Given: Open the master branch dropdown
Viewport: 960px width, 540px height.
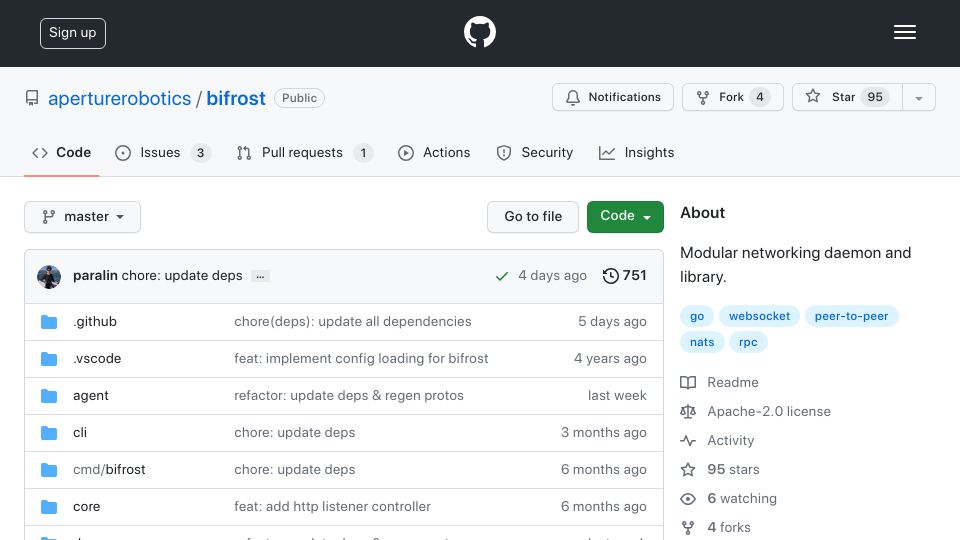Looking at the screenshot, I should point(83,217).
